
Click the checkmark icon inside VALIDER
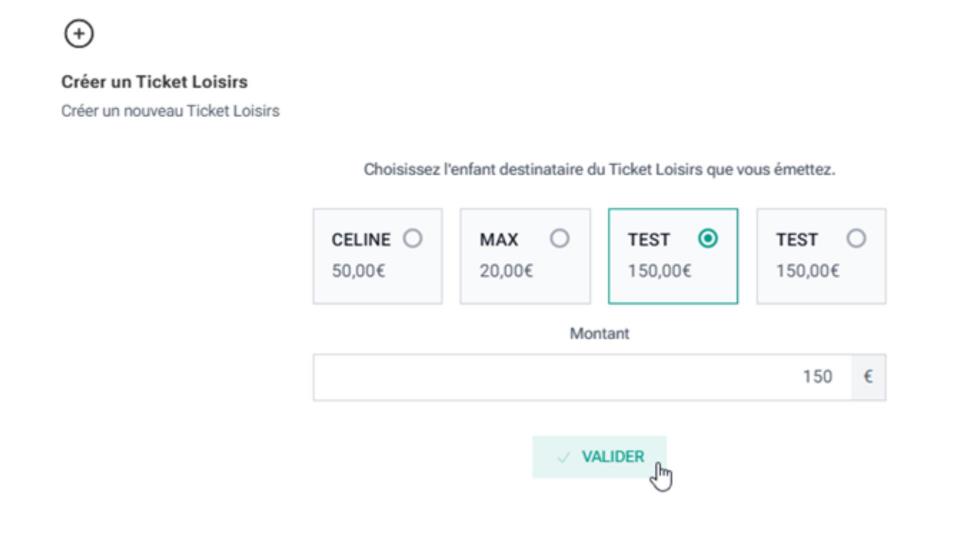pos(565,458)
